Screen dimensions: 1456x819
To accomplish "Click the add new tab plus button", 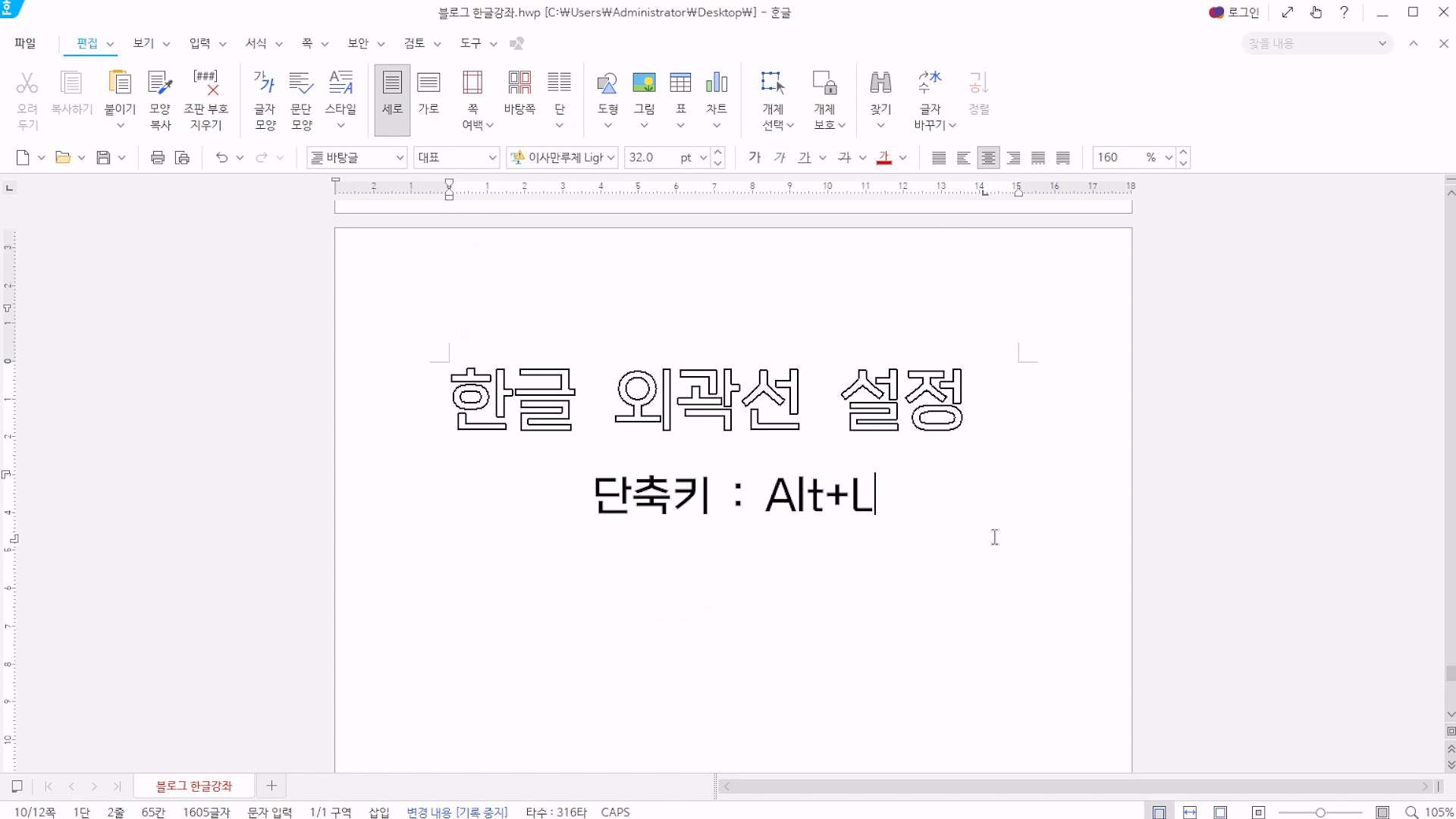I will (x=271, y=786).
